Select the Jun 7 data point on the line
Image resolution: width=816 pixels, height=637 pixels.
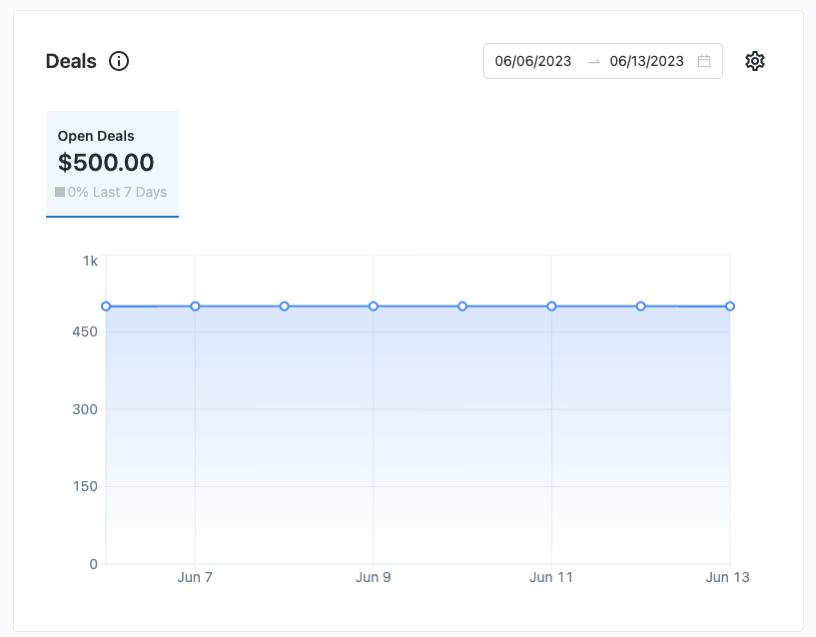tap(195, 306)
